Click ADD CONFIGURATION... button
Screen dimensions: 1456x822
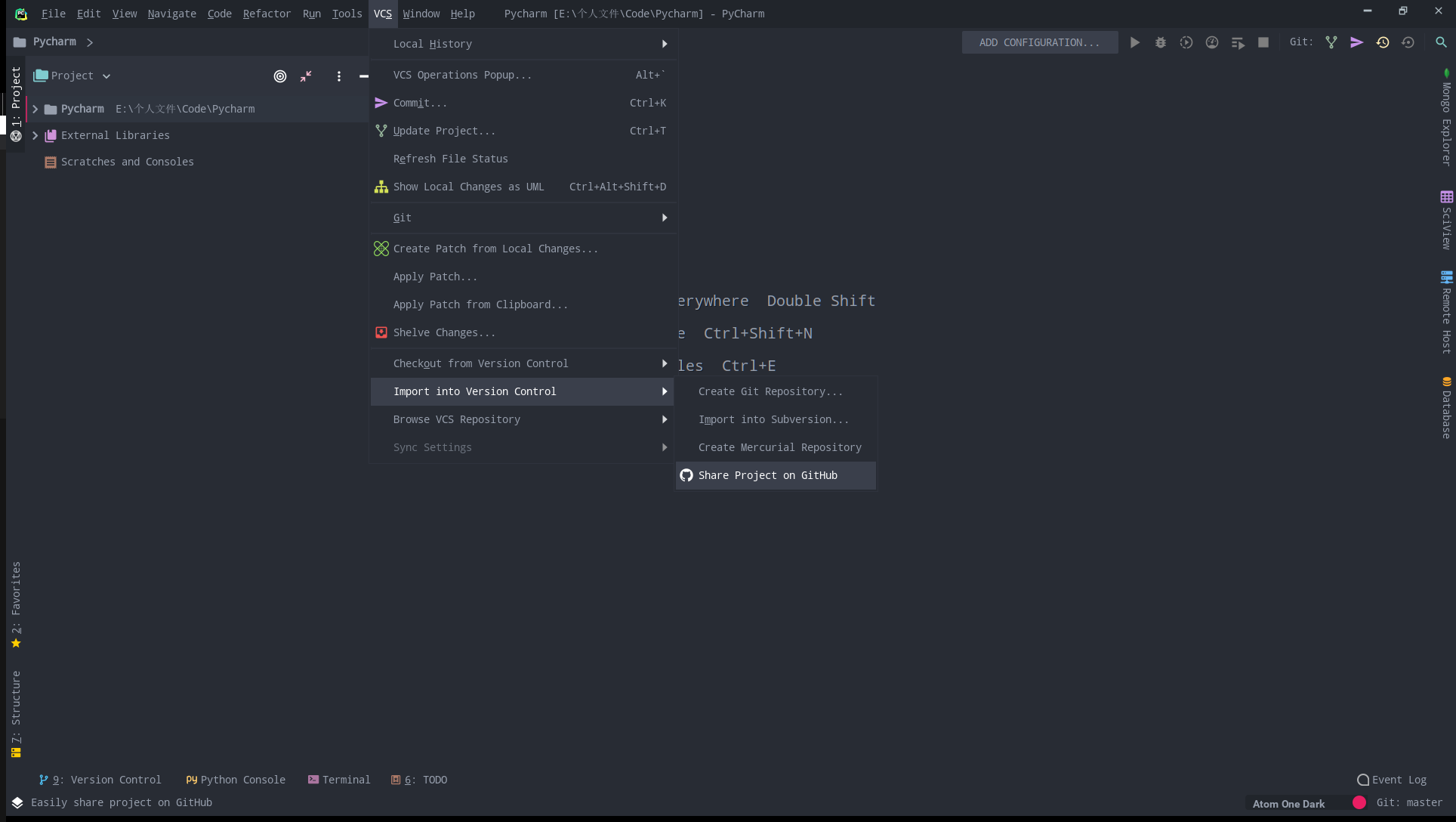(1039, 42)
